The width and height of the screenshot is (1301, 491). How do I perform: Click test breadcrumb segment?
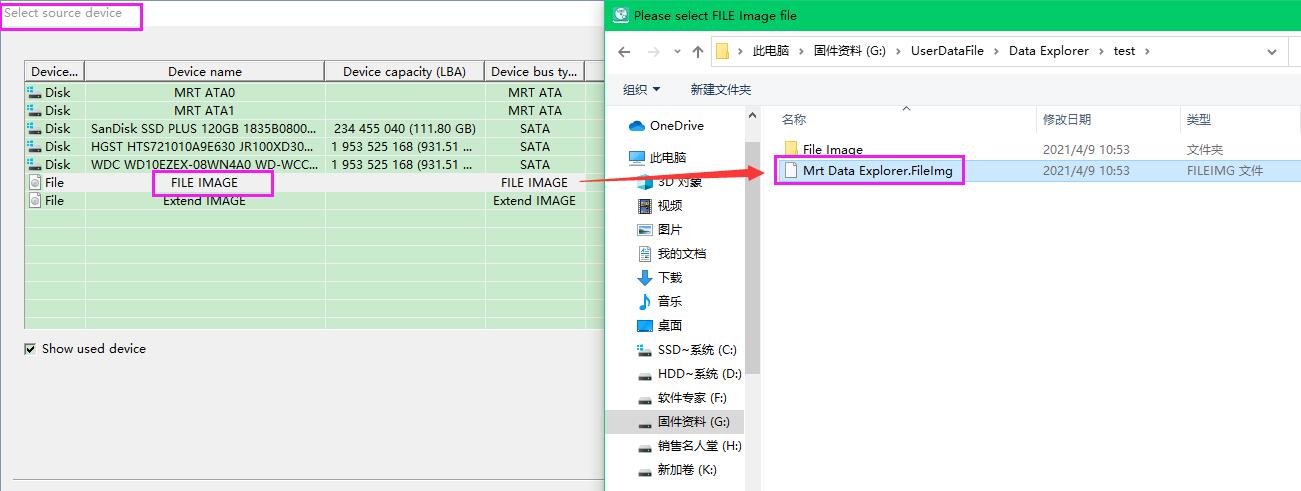tap(1124, 51)
